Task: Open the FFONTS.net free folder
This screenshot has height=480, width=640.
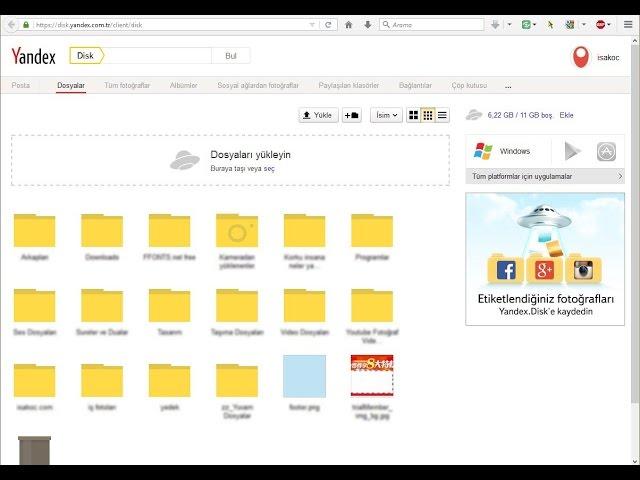Action: 169,231
